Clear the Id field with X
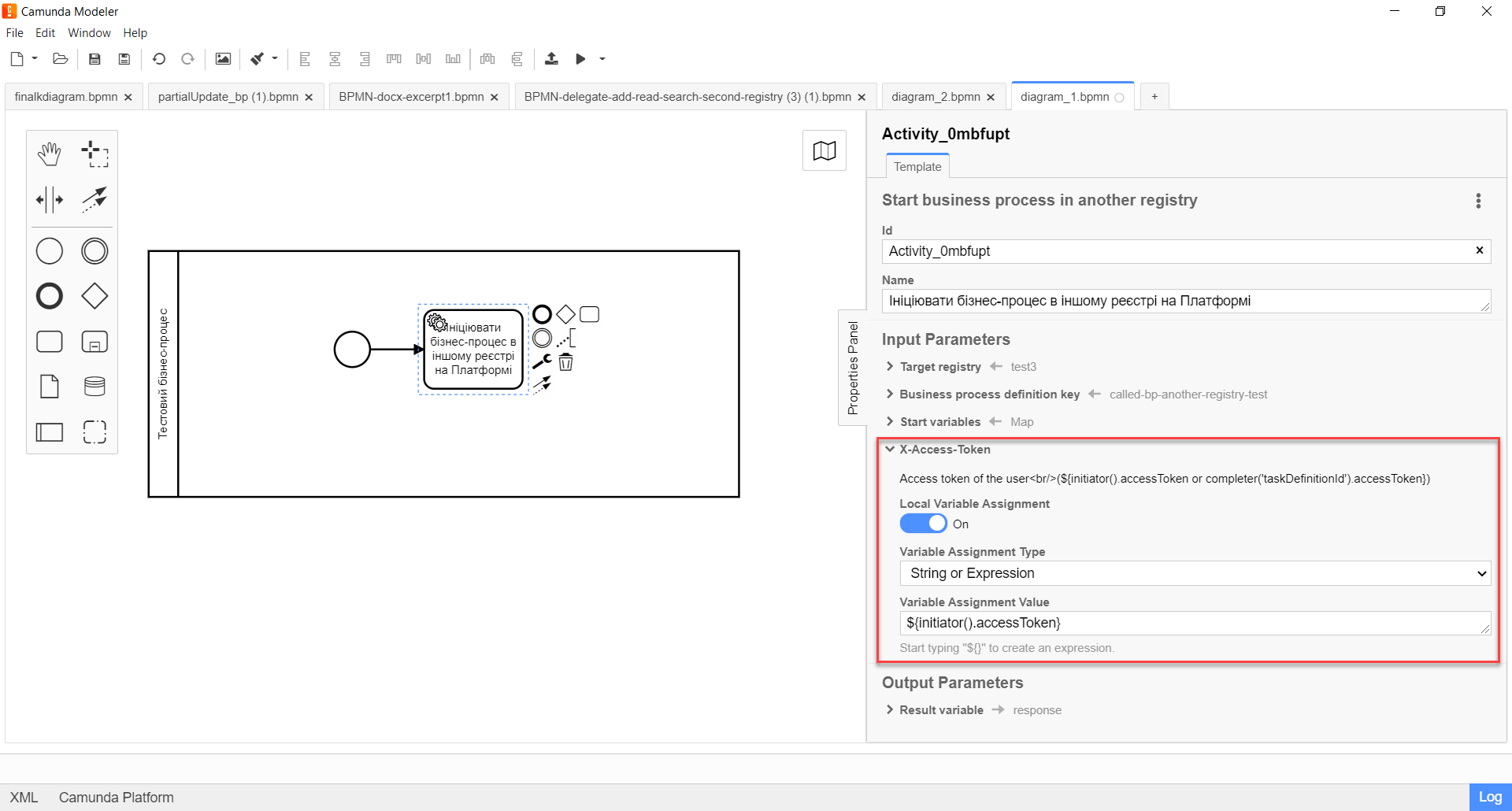 tap(1480, 250)
